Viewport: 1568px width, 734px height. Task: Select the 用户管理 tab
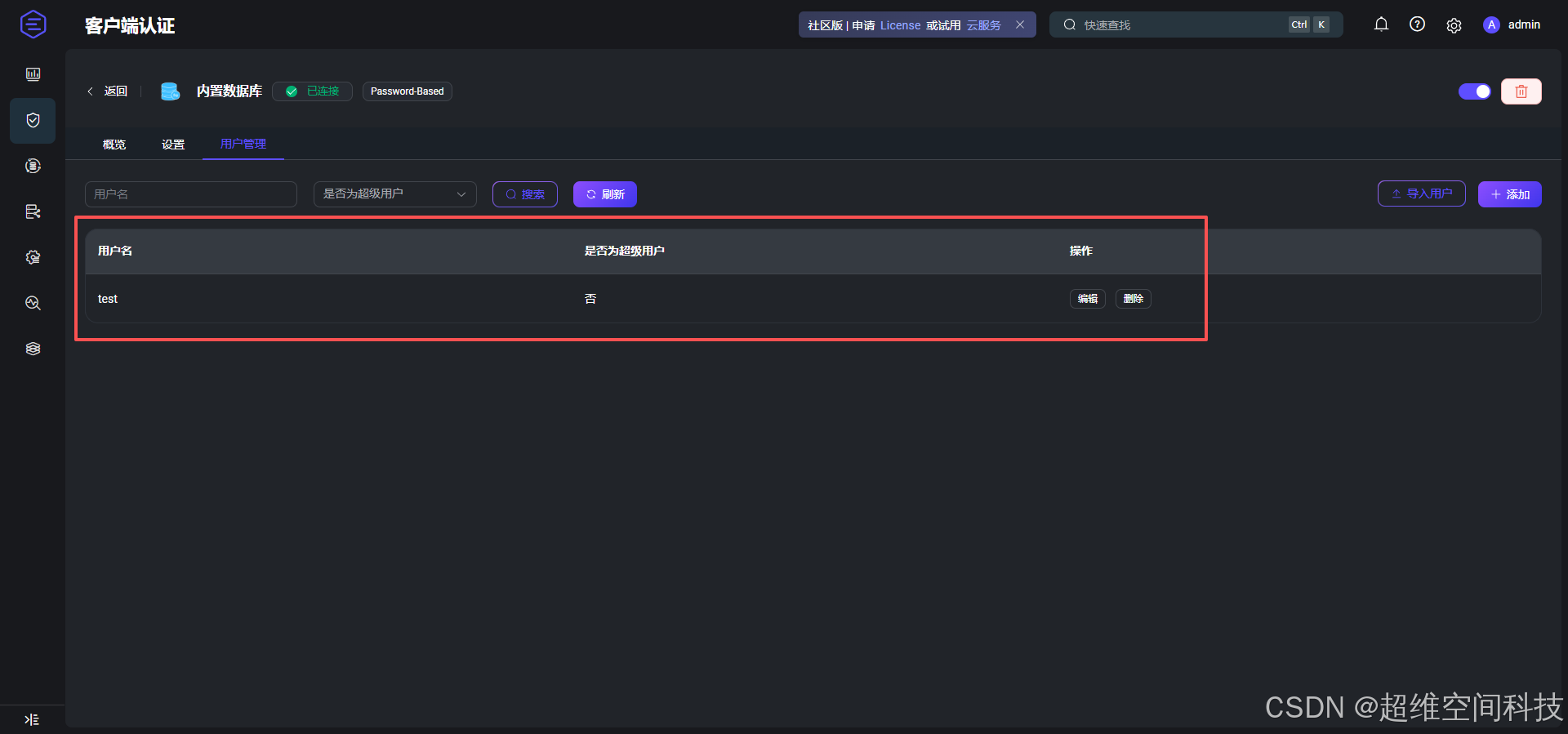coord(243,144)
